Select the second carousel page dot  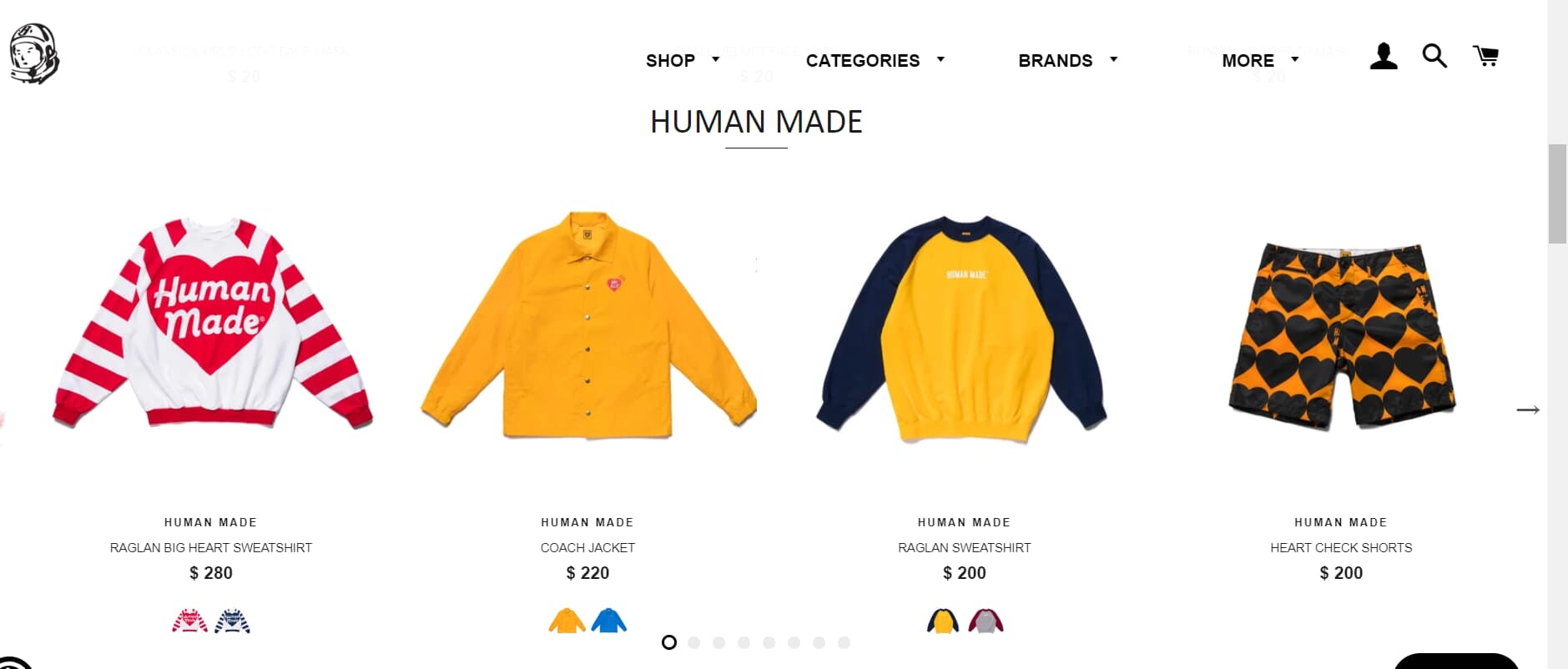tap(694, 642)
